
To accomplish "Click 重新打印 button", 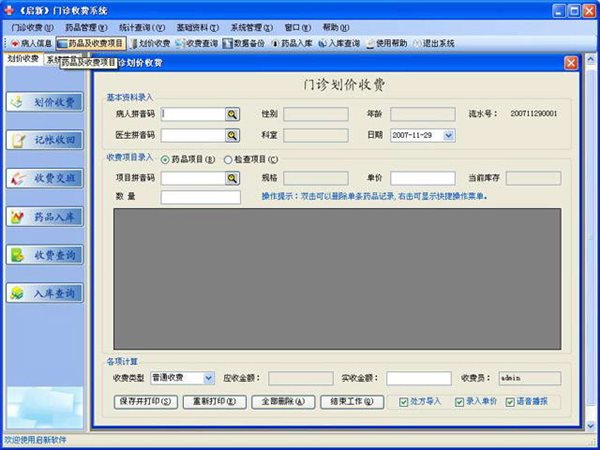I will coord(214,402).
